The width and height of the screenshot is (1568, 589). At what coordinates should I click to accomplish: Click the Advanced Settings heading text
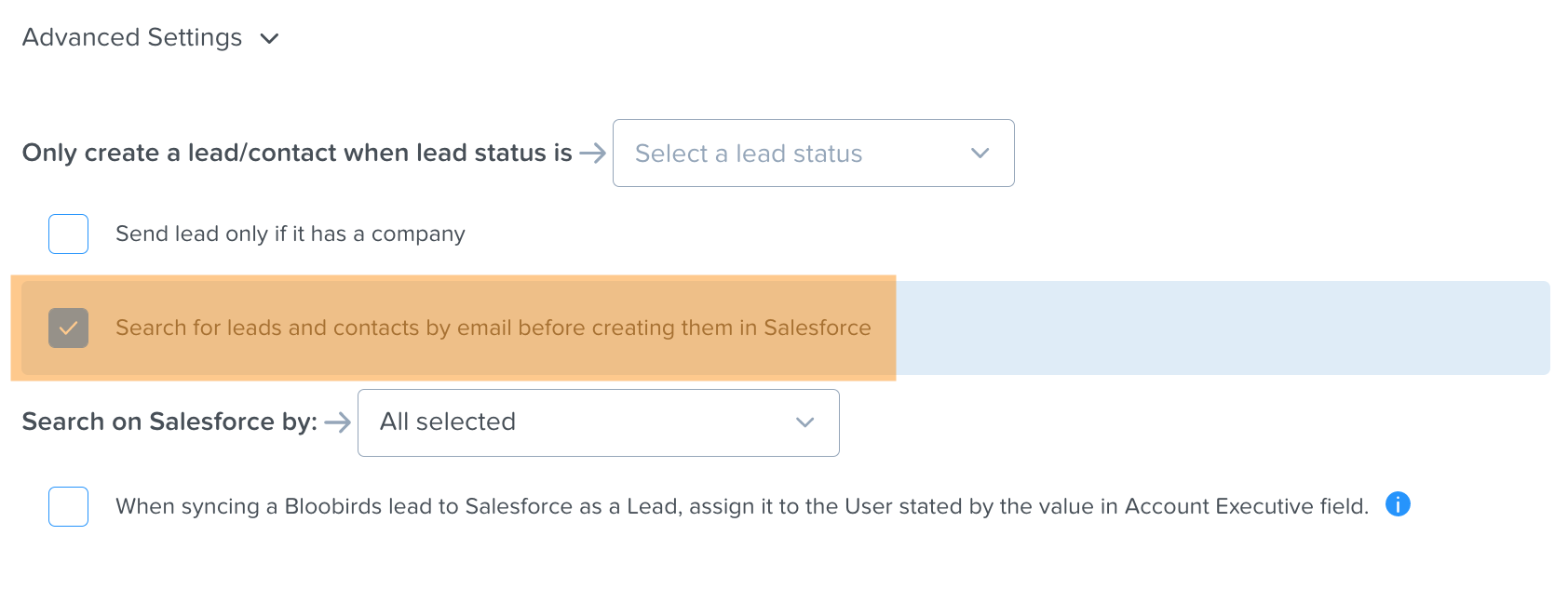[132, 37]
